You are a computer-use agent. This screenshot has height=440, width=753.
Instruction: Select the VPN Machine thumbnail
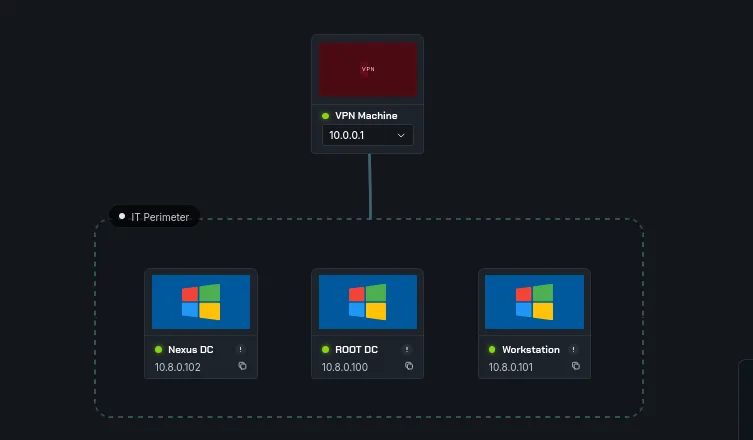(368, 69)
